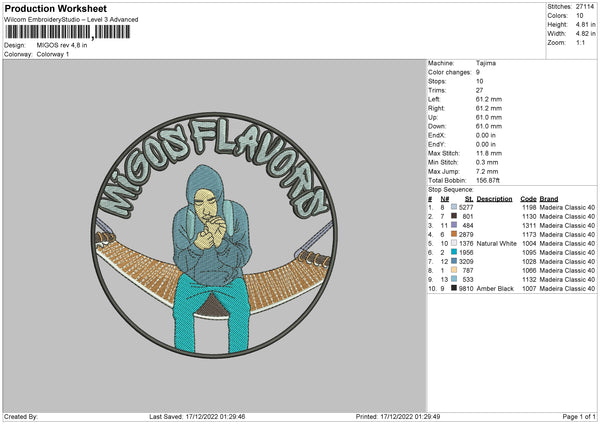
Task: Click the 'Description' column header
Action: pyautogui.click(x=494, y=199)
